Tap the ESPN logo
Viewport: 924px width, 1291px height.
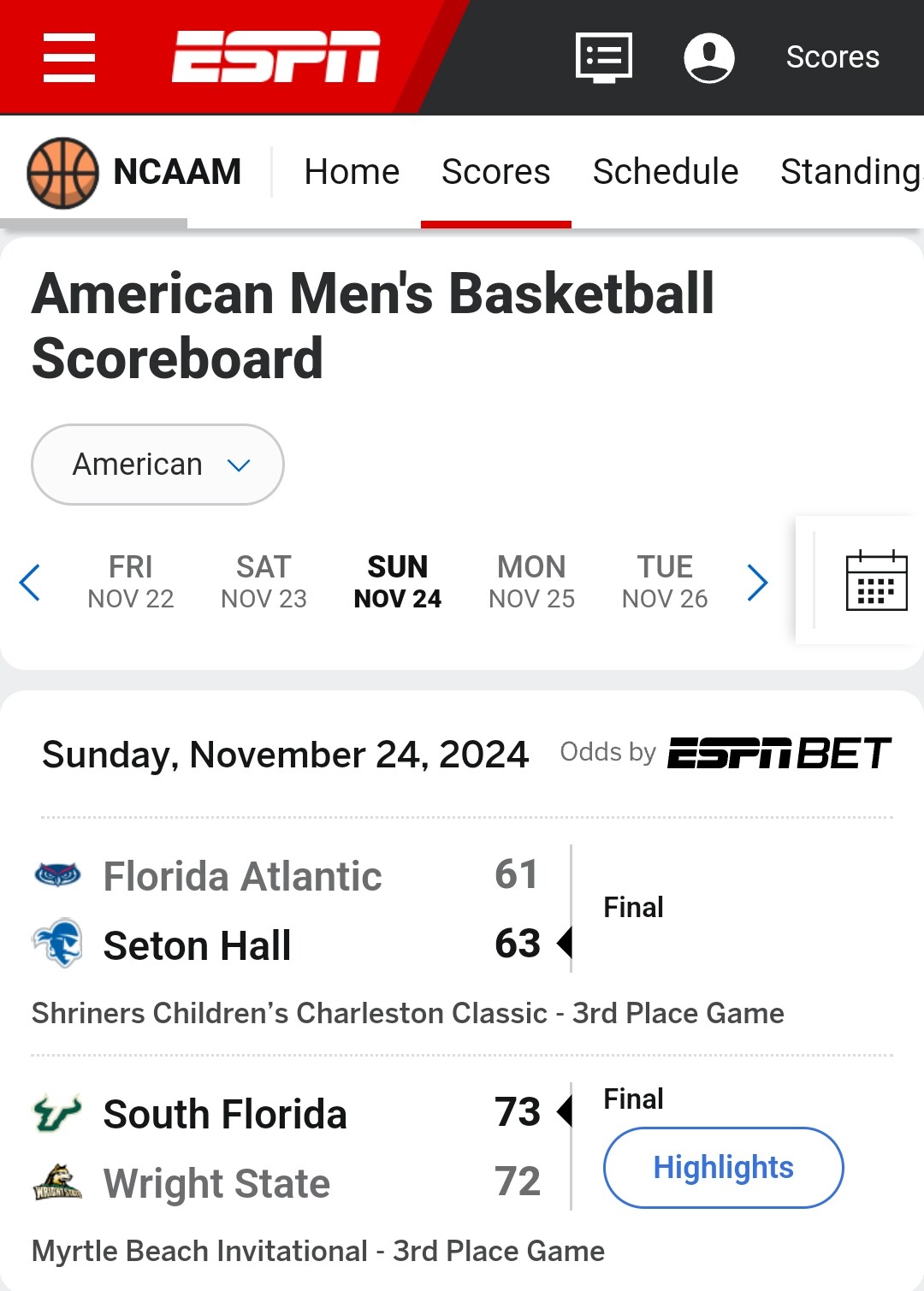tap(275, 56)
